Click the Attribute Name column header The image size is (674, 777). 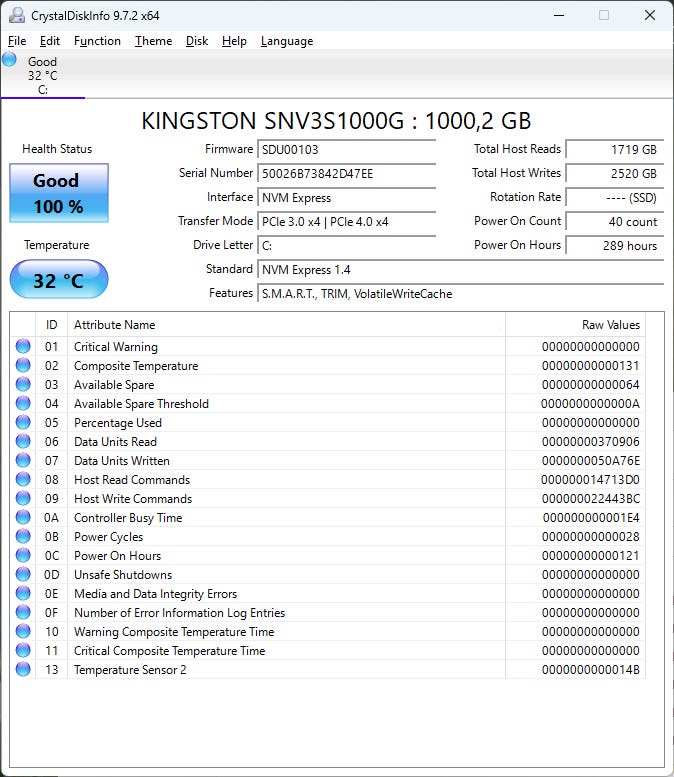[286, 325]
